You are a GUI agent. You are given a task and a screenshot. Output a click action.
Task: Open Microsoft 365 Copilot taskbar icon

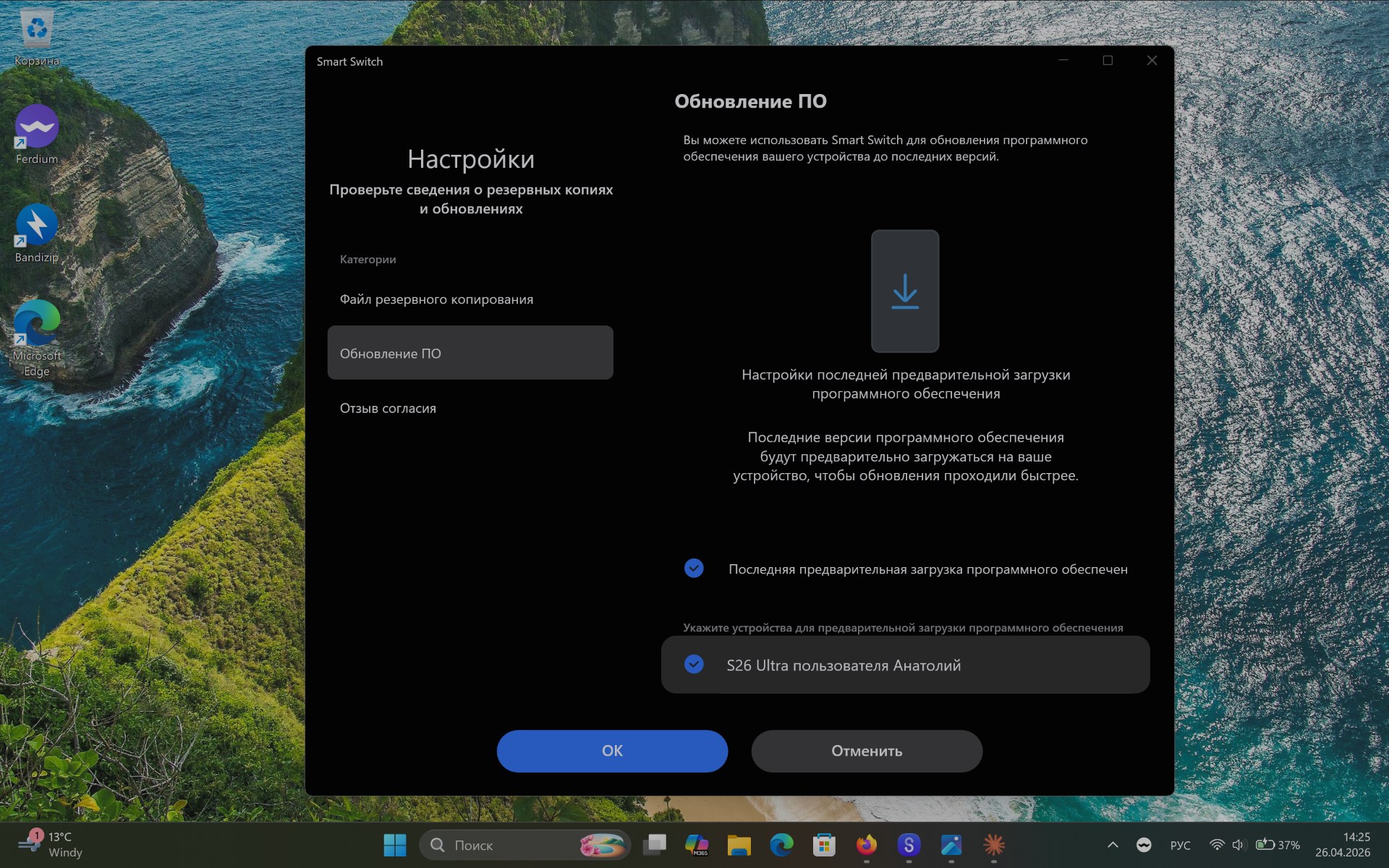point(697,844)
